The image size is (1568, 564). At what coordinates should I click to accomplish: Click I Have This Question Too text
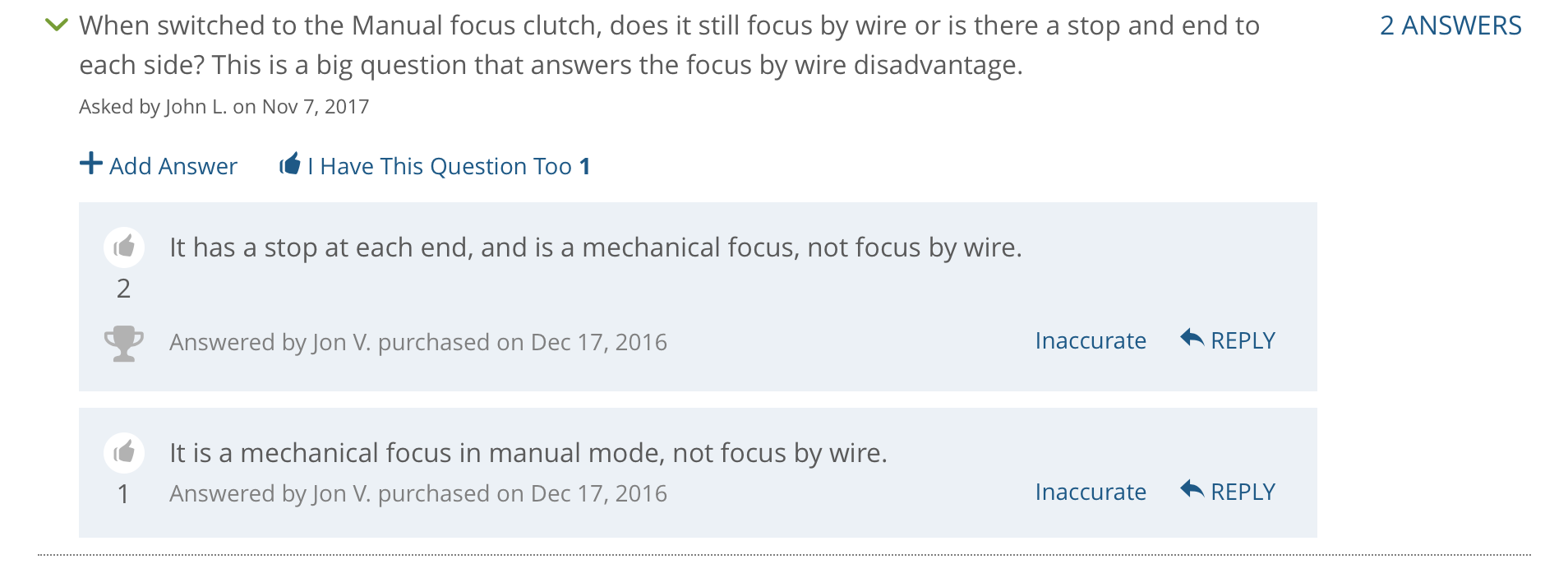[x=440, y=166]
